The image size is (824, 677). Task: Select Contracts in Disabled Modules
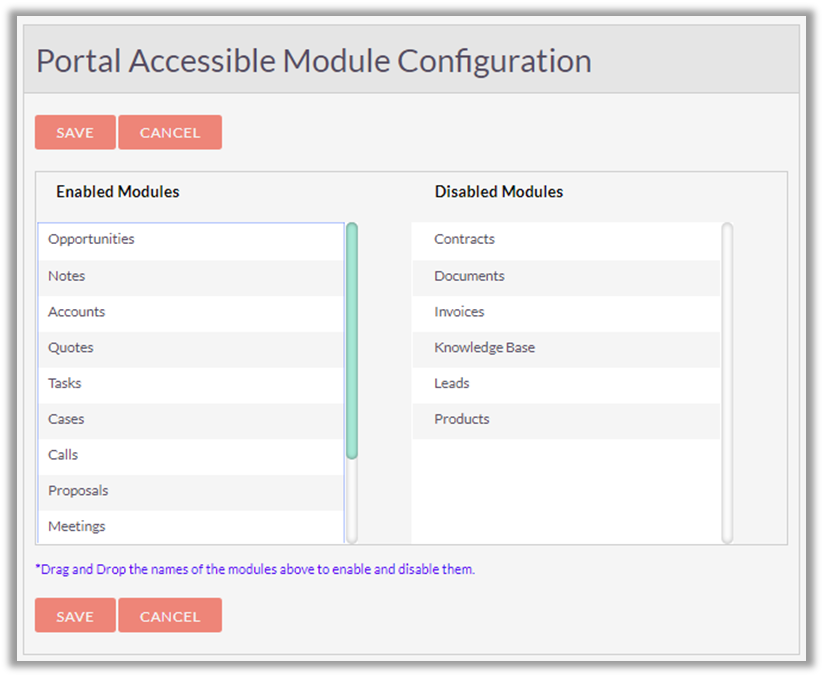(465, 239)
